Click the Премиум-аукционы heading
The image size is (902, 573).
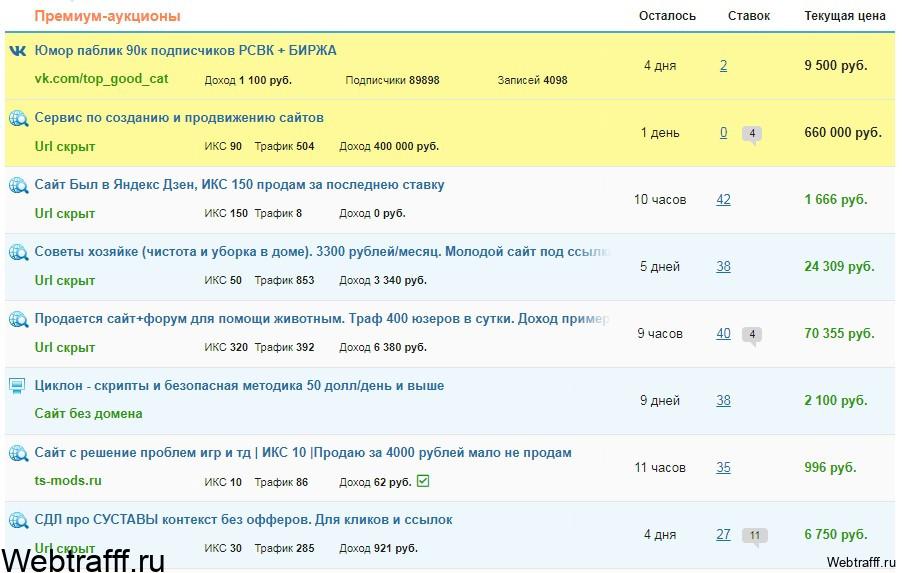tap(108, 16)
